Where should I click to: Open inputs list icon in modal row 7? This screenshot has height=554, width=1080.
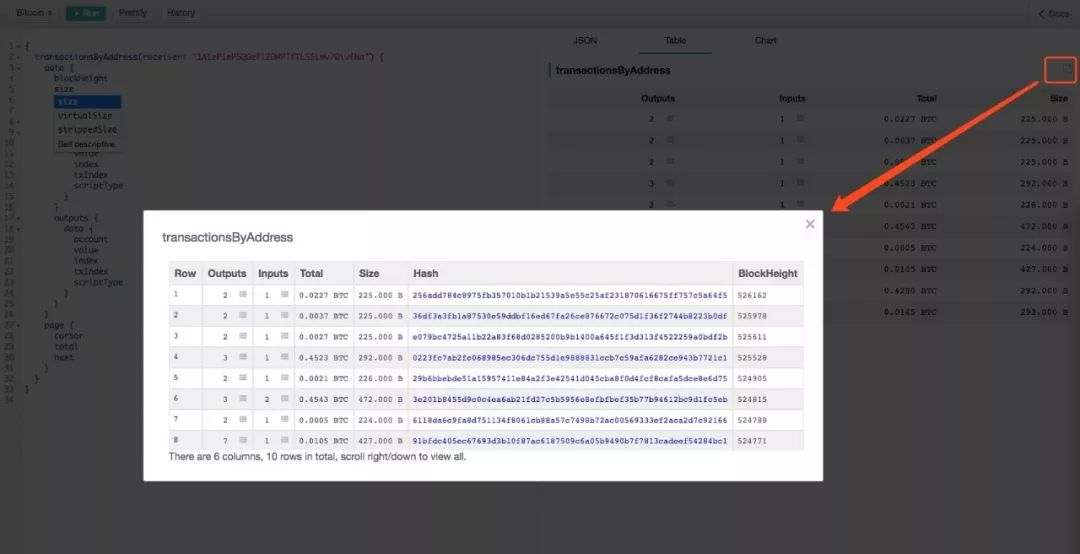(284, 419)
